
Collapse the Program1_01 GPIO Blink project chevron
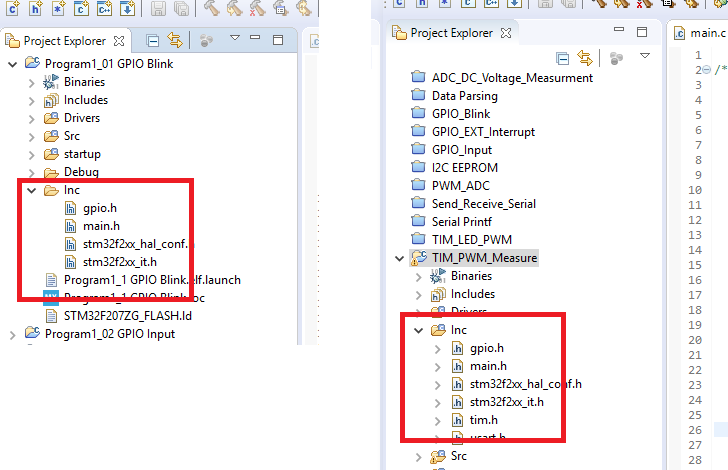point(13,64)
